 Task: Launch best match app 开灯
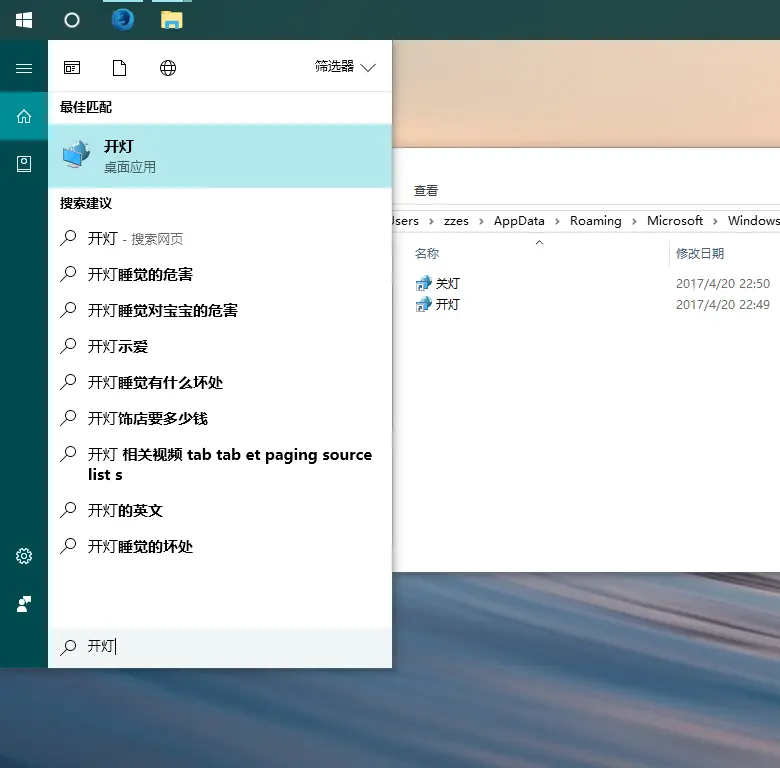coord(220,156)
